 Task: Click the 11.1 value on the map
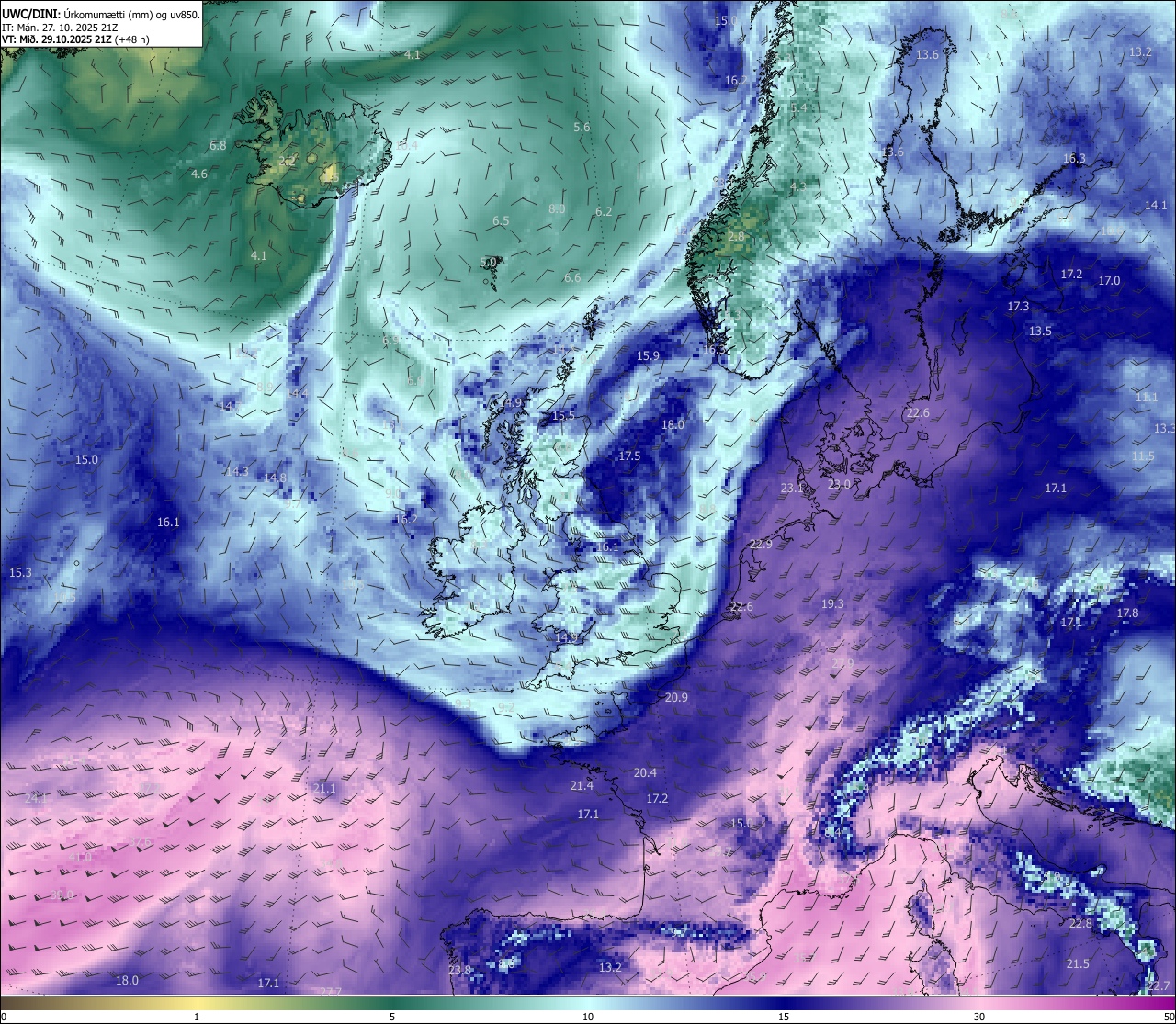coord(1147,397)
